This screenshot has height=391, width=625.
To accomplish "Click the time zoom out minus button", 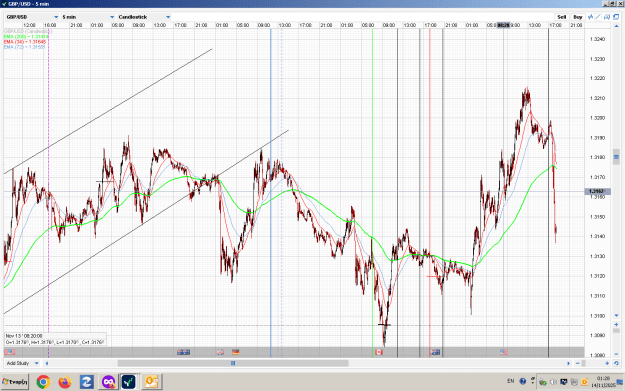I will pos(578,363).
